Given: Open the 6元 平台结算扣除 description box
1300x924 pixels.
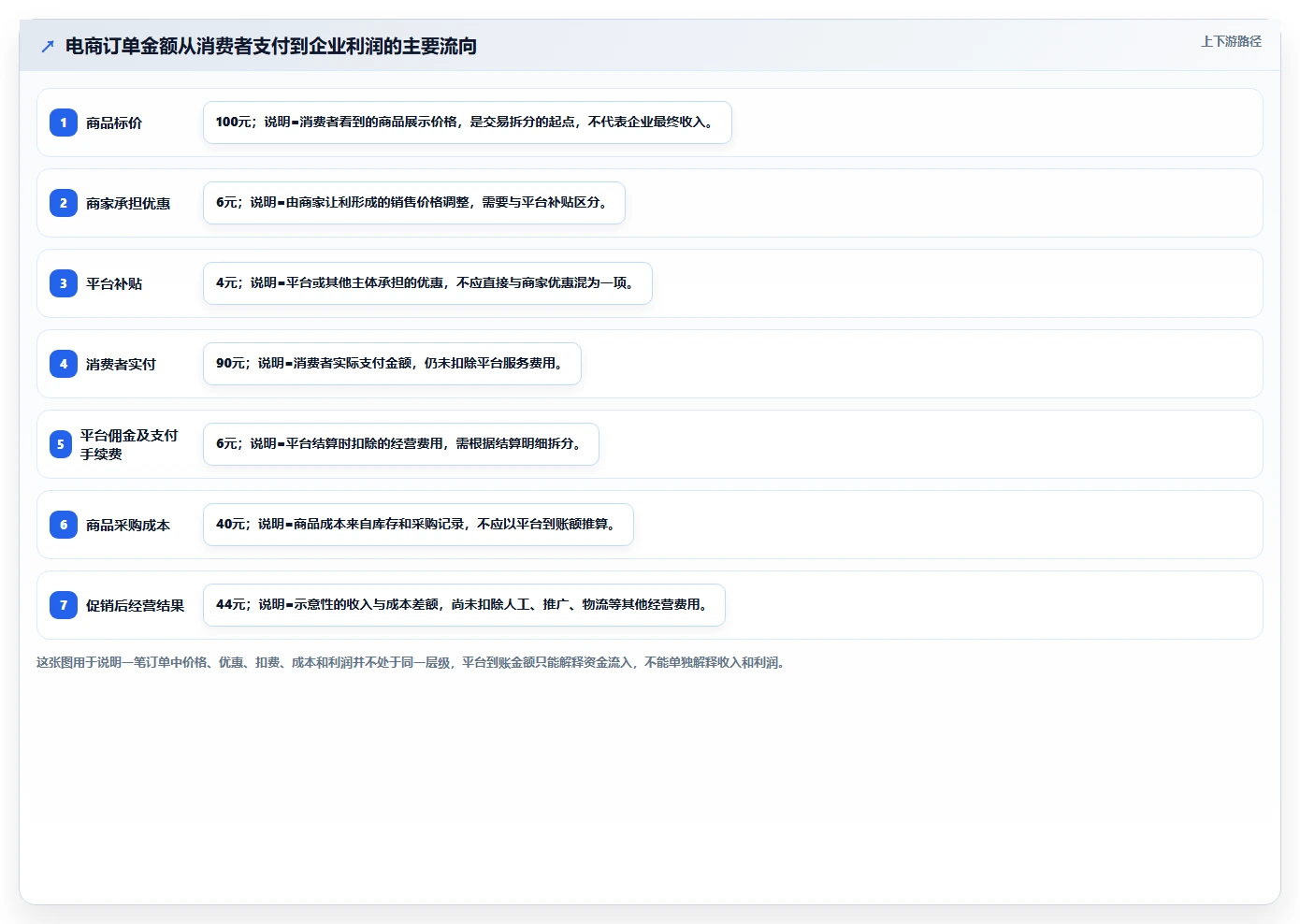Looking at the screenshot, I should click(x=401, y=444).
